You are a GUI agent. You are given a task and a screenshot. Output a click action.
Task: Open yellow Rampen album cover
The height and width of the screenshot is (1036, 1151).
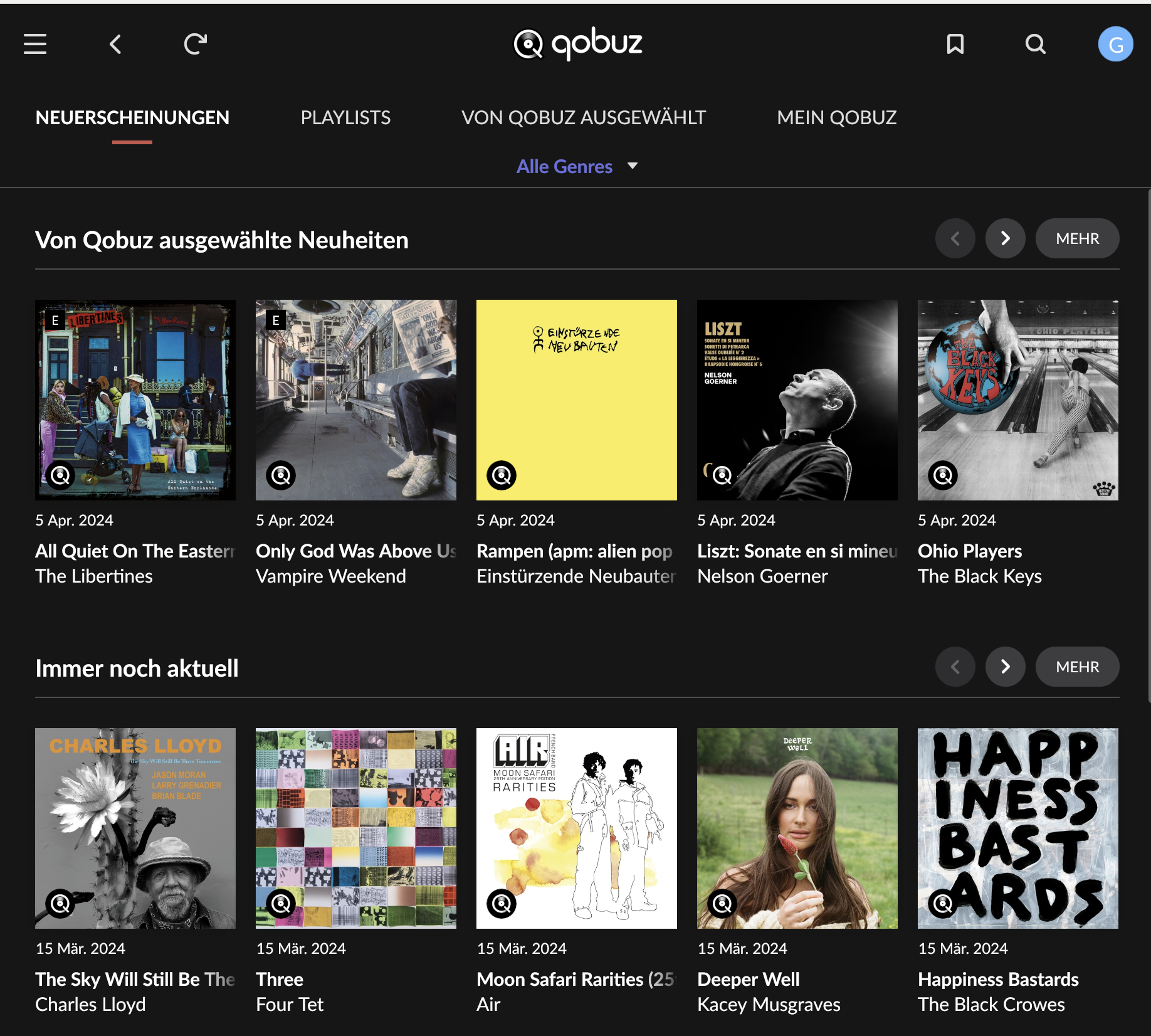pyautogui.click(x=577, y=400)
